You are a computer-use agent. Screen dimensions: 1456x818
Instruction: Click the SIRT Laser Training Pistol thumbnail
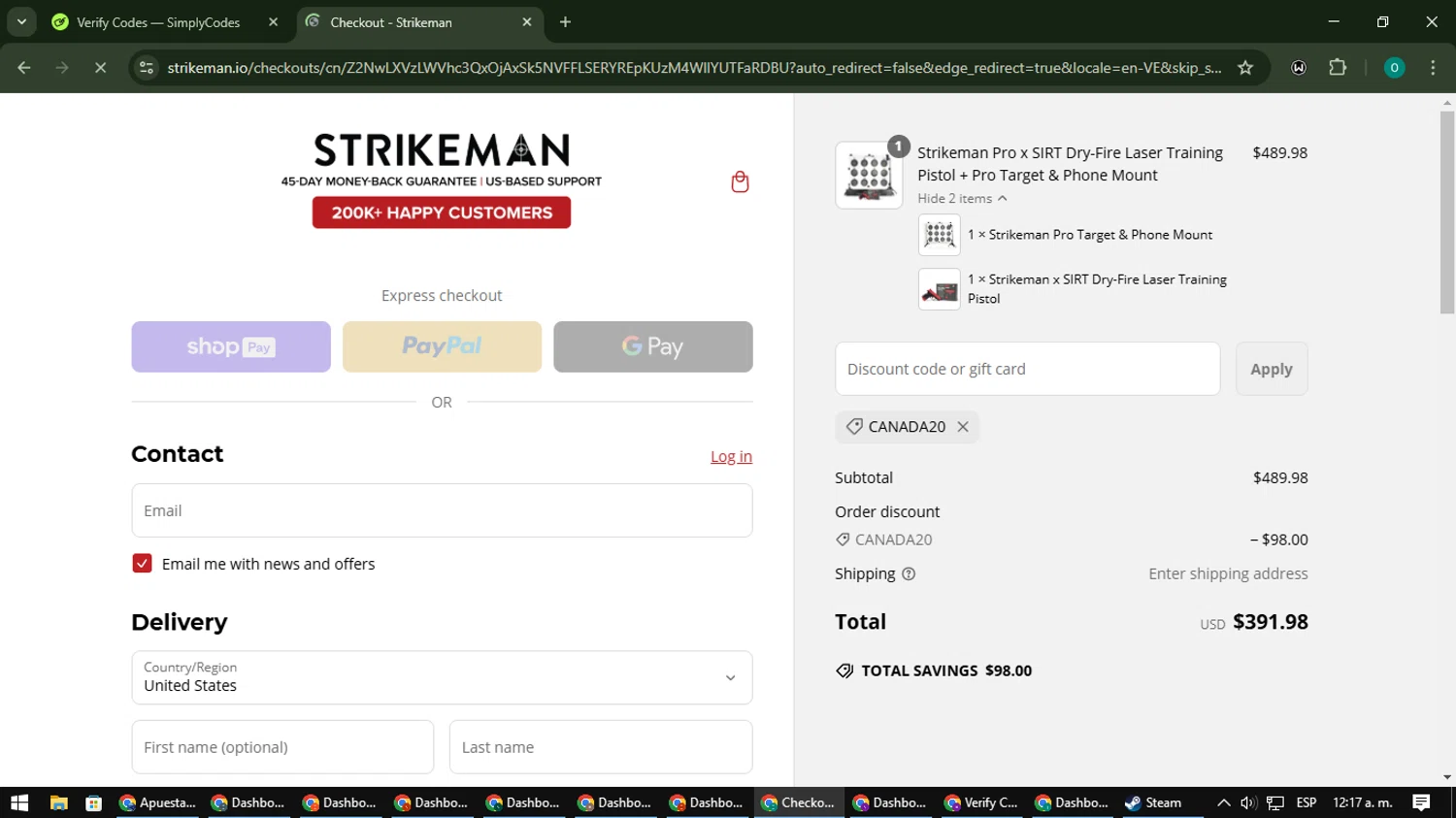click(940, 289)
